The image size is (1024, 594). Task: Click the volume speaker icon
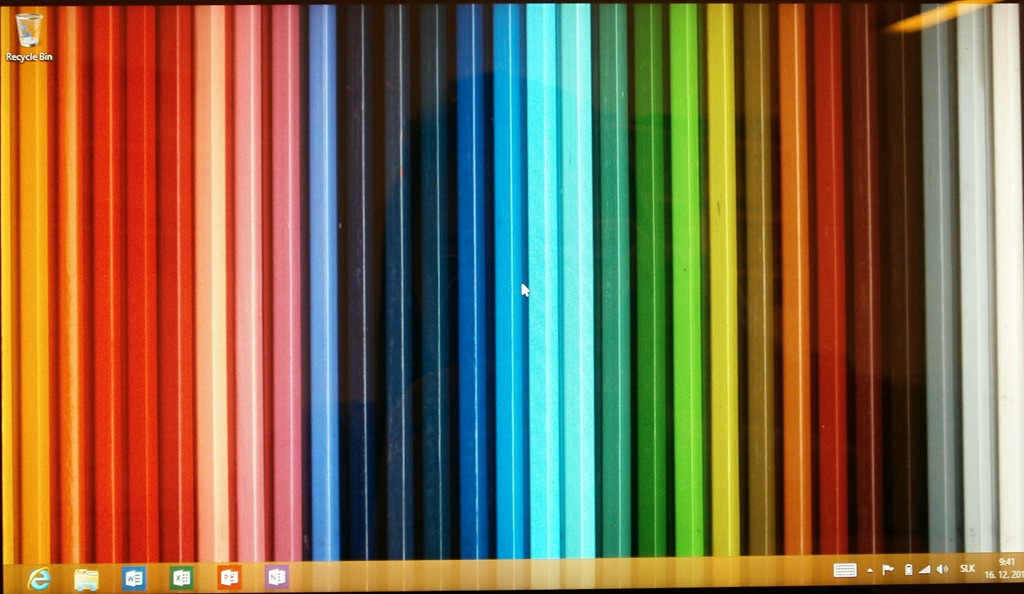pos(942,570)
